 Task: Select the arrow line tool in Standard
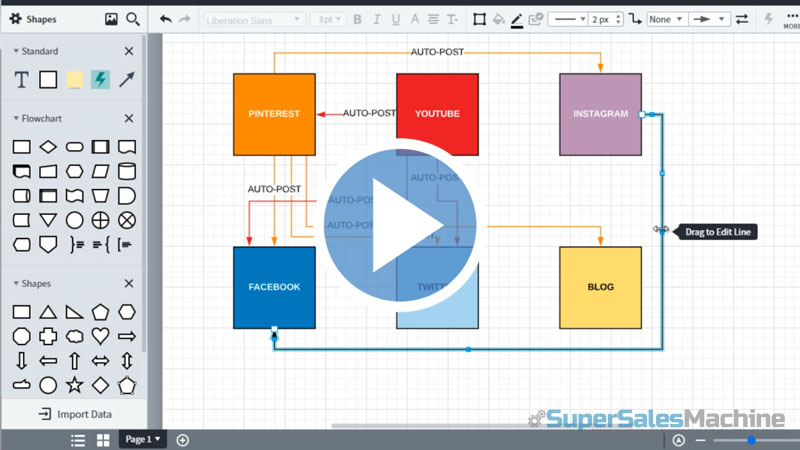click(x=127, y=80)
